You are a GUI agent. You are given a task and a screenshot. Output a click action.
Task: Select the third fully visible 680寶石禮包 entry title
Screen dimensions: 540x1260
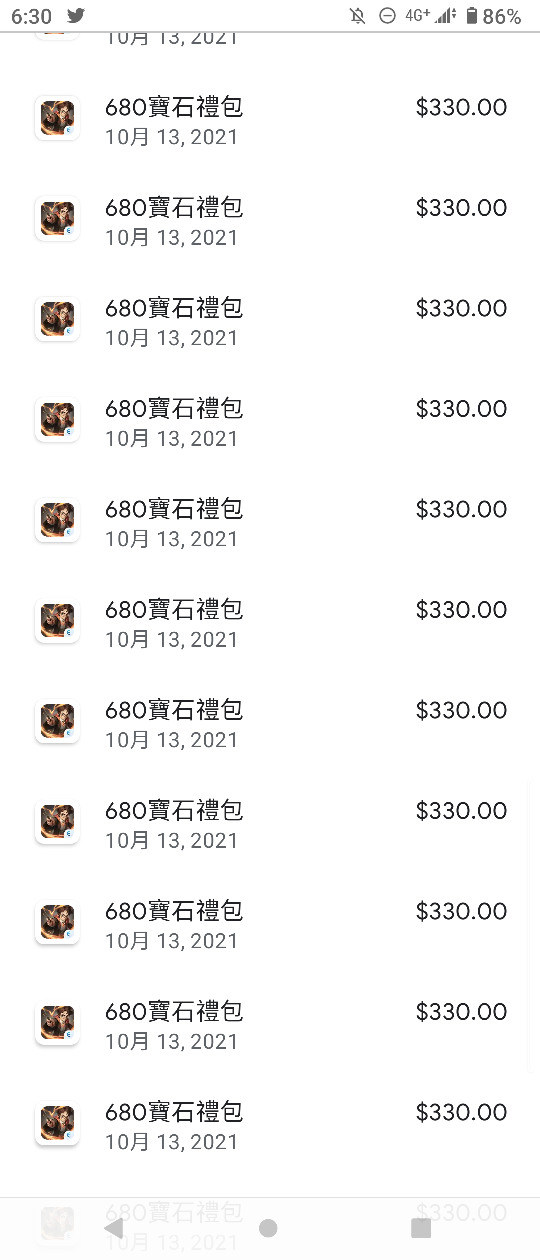coord(174,308)
